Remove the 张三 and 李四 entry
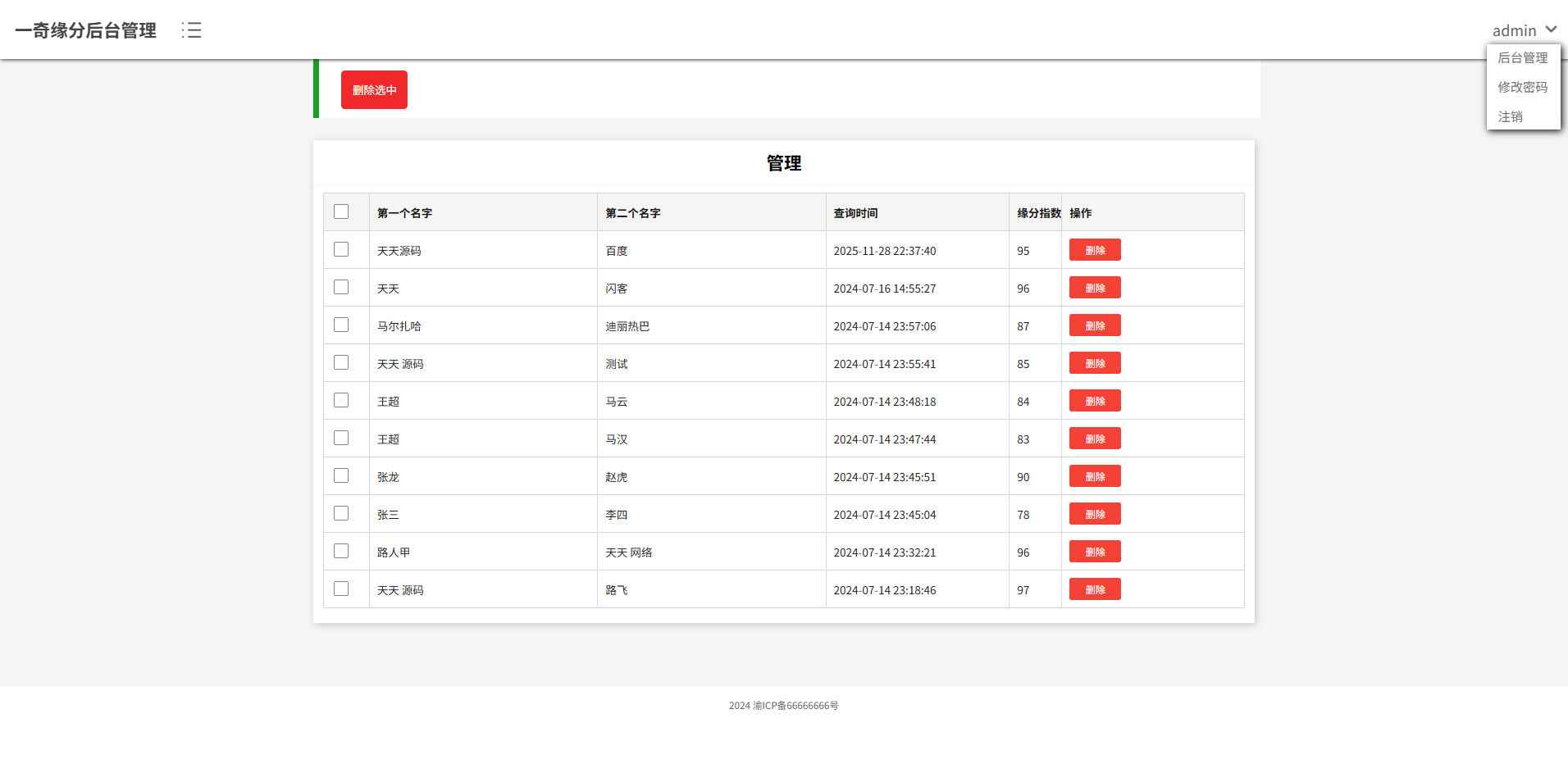 (x=1094, y=514)
